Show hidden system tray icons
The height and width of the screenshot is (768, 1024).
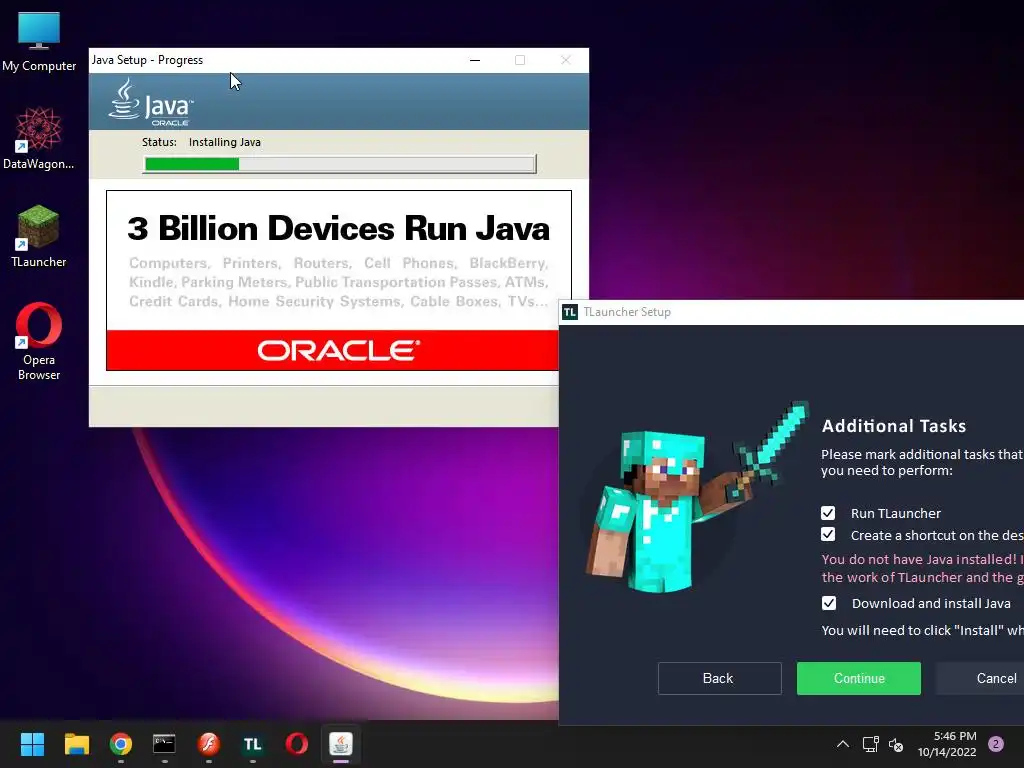tap(843, 744)
